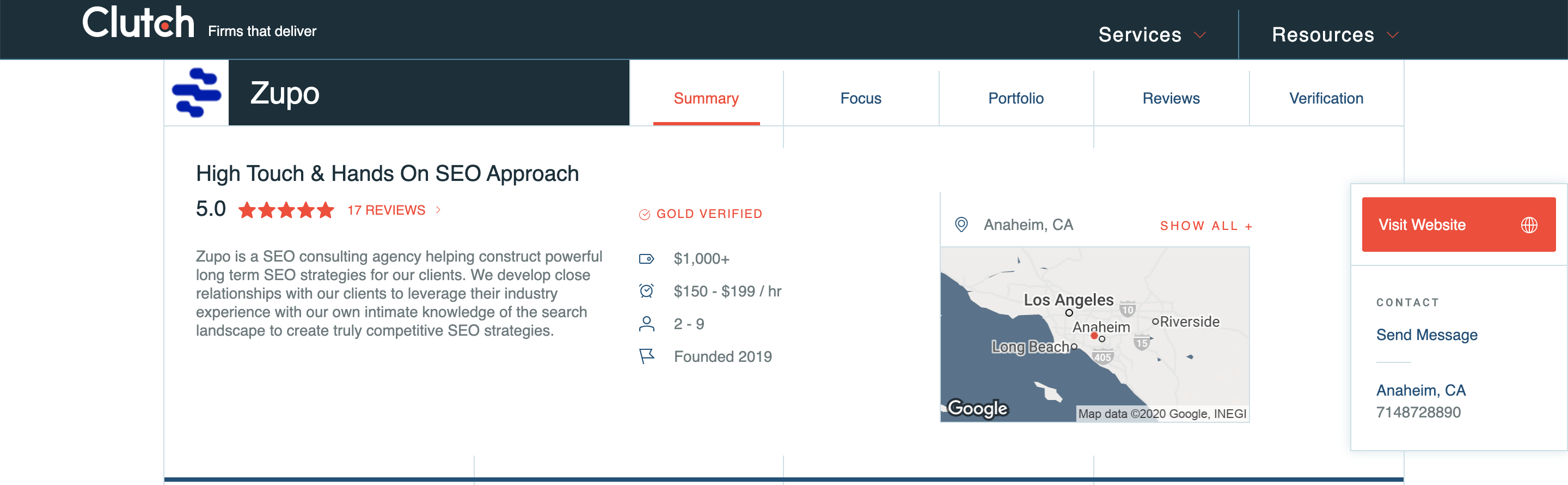1568x485 pixels.
Task: Expand the Services dropdown menu
Action: click(1151, 35)
